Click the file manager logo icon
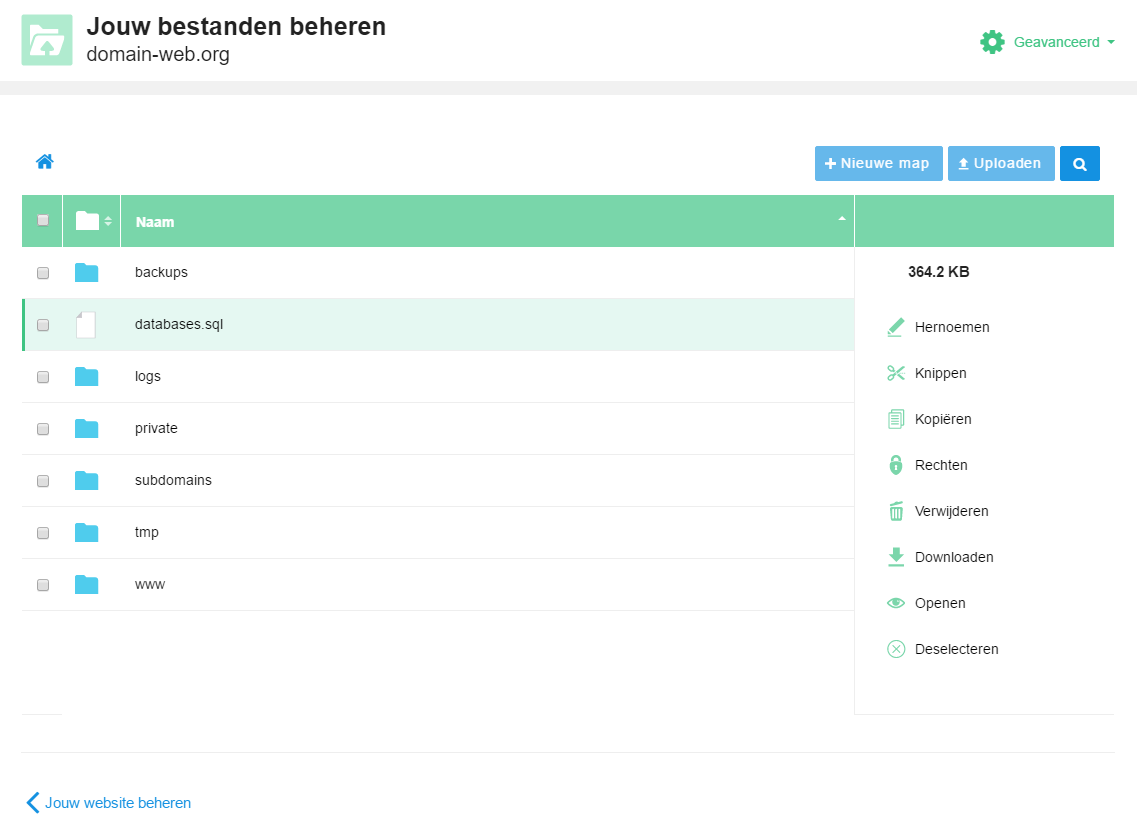This screenshot has height=833, width=1137. pos(47,40)
